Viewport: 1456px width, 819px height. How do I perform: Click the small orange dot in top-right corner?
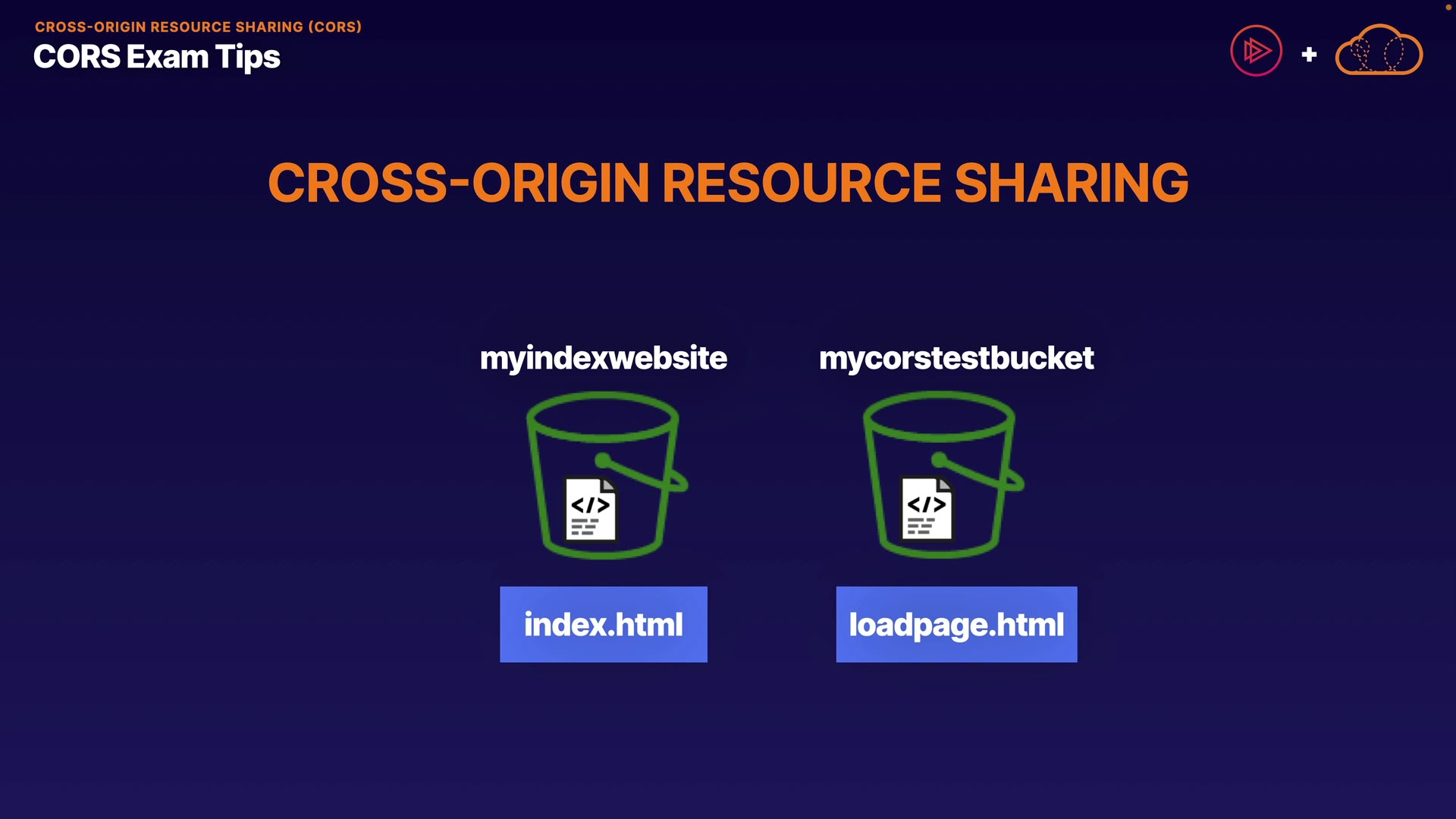point(1448,7)
